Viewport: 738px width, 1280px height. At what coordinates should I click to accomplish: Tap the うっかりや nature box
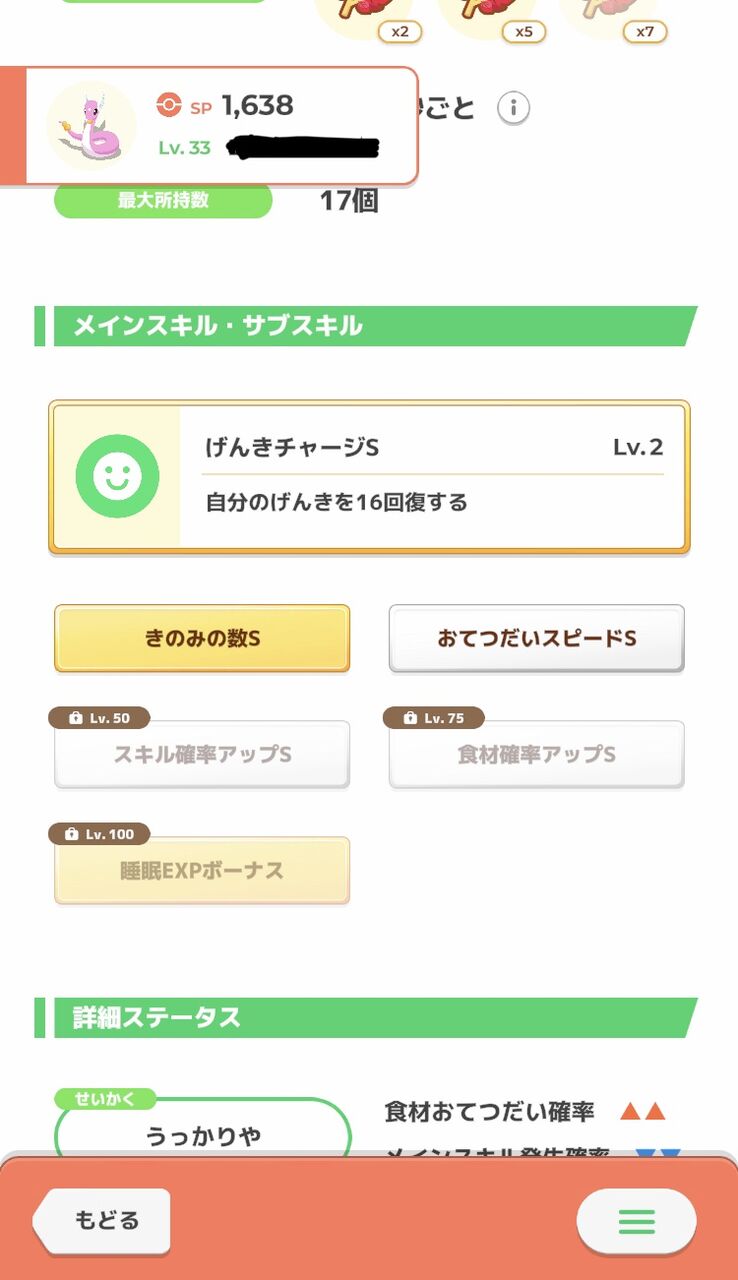click(x=203, y=1135)
